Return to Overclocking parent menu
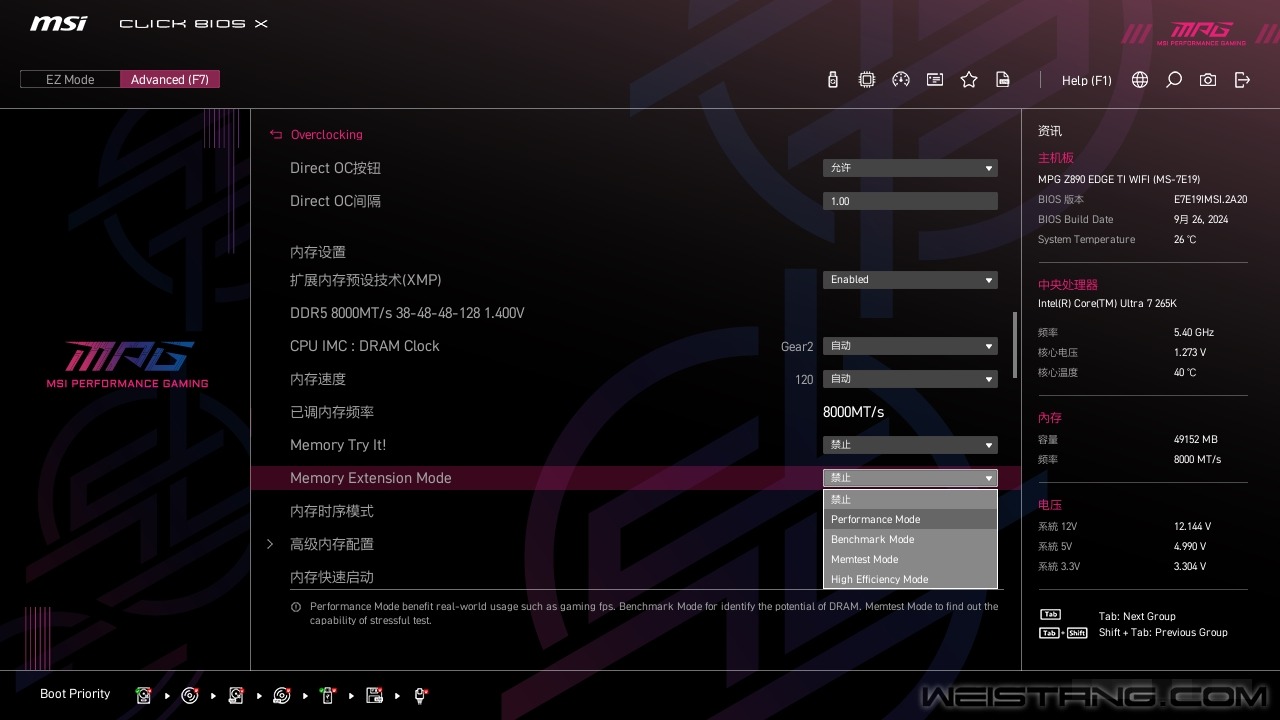This screenshot has width=1280, height=720. tap(327, 134)
